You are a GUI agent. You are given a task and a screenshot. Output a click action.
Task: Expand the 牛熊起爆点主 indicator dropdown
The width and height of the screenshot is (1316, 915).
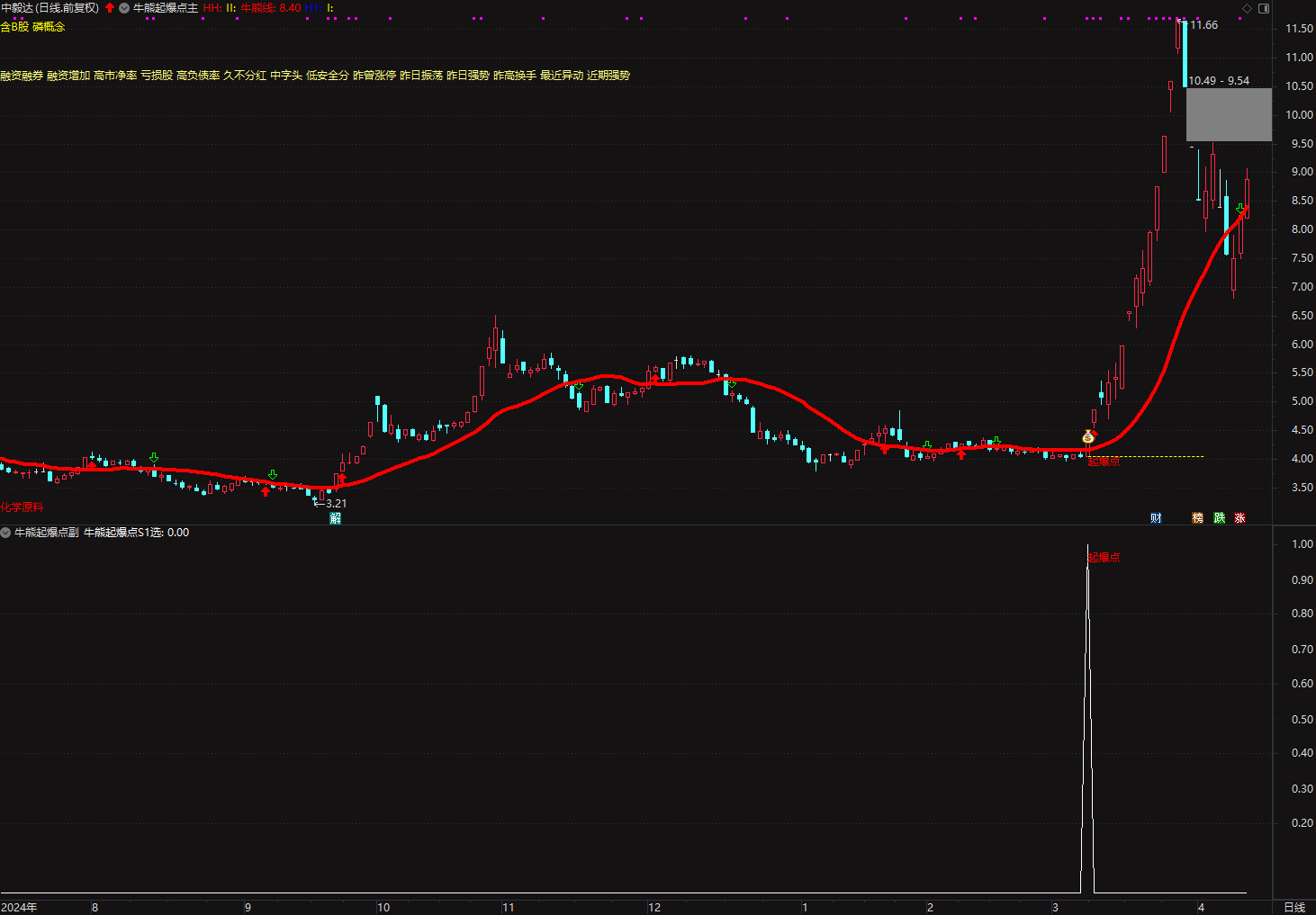tap(124, 8)
